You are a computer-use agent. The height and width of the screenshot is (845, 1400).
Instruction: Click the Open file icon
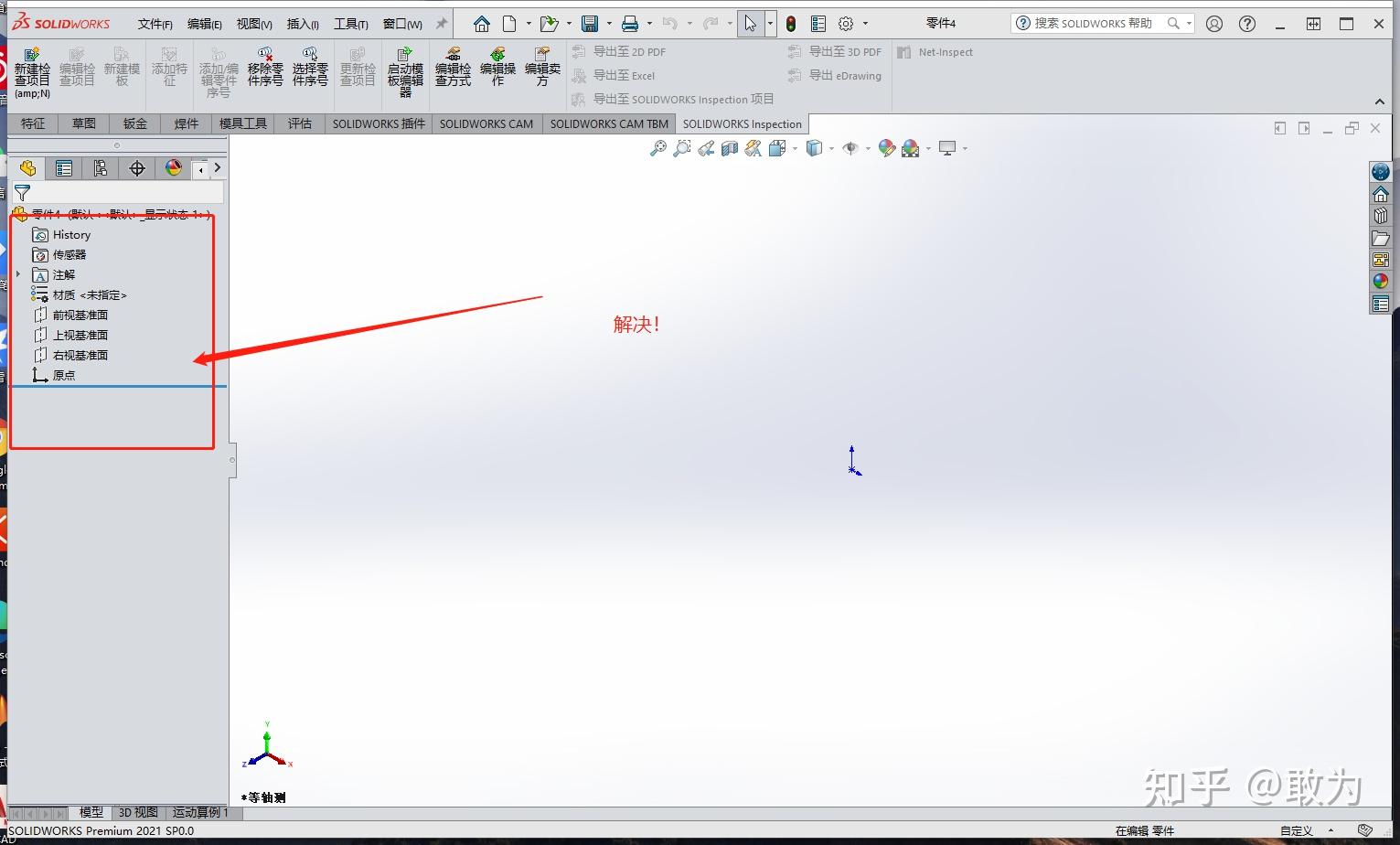(x=549, y=24)
